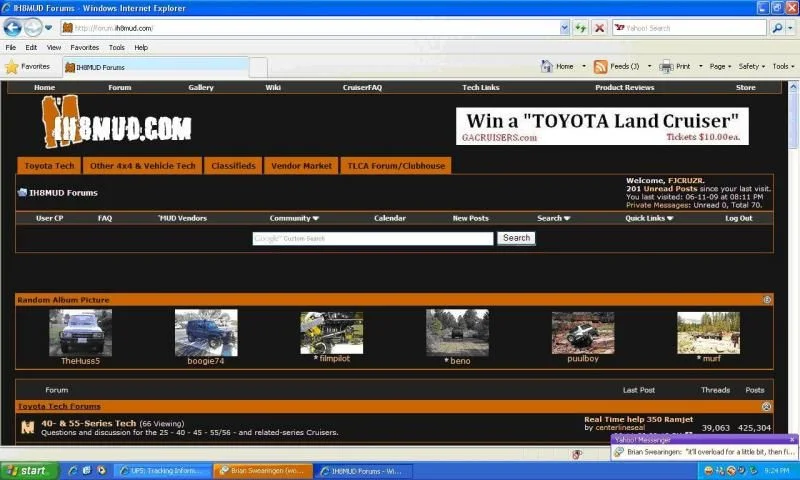The width and height of the screenshot is (800, 480).
Task: Open the Page command bar menu
Action: click(x=720, y=66)
